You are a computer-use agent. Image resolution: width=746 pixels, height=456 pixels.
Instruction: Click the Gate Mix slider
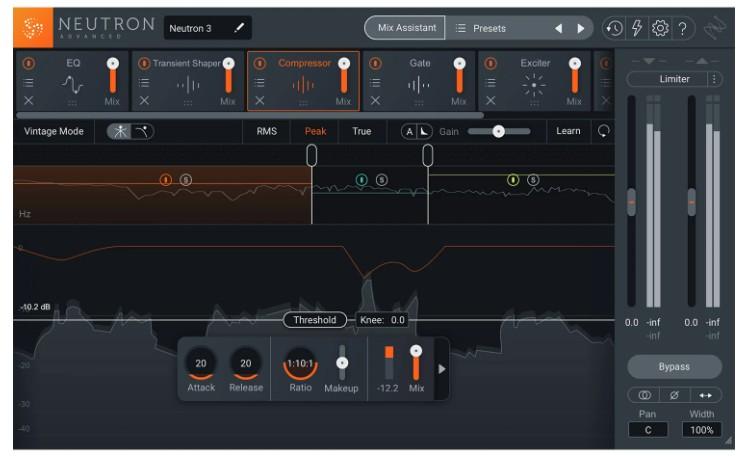tap(460, 76)
